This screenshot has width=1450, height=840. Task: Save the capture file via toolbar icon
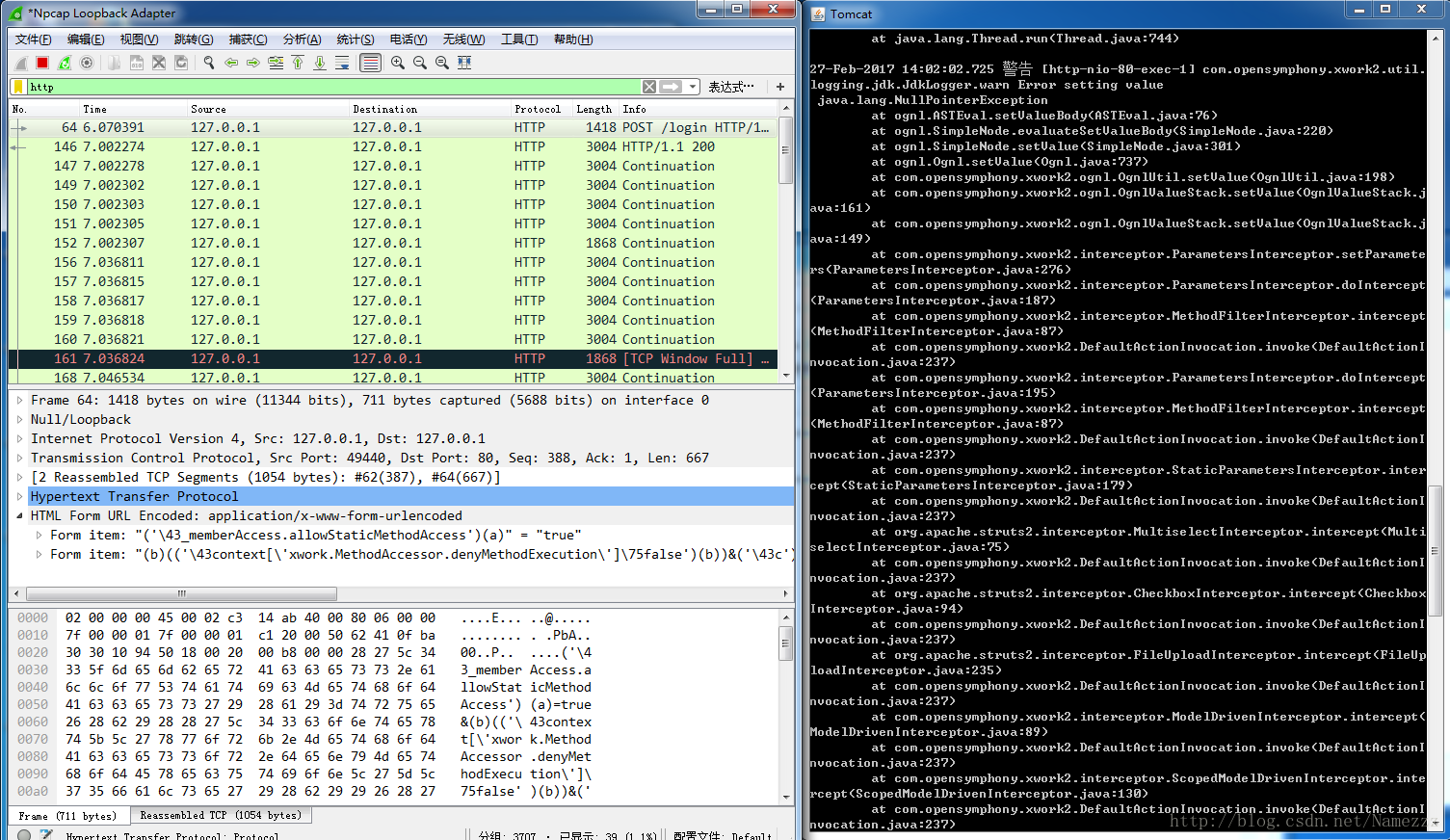tap(137, 63)
